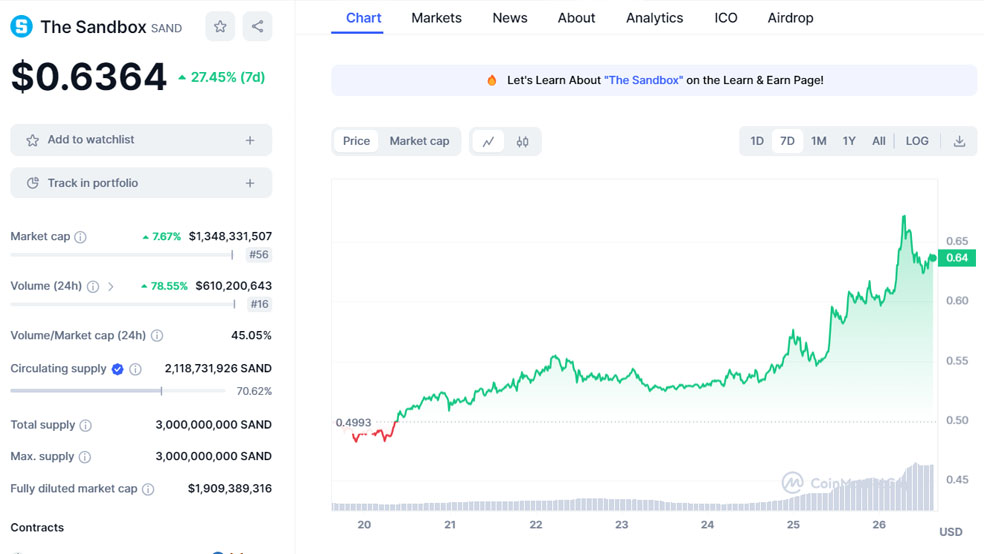Click the 0.64 current price marker
This screenshot has height=554, width=984.
click(956, 258)
